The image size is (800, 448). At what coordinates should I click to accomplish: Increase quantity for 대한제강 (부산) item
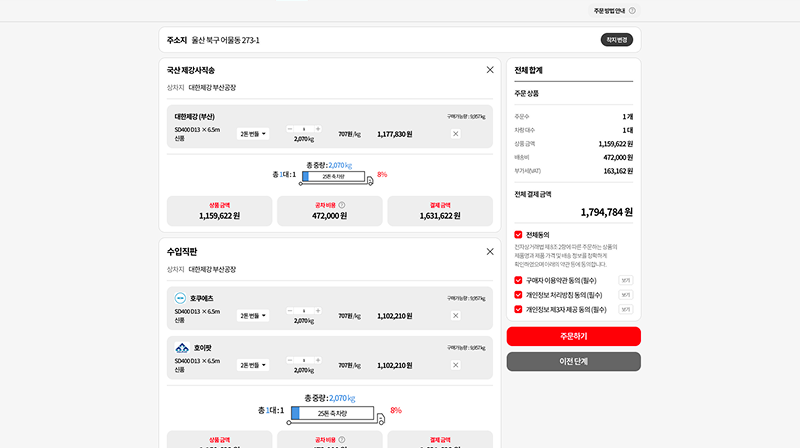[x=318, y=129]
